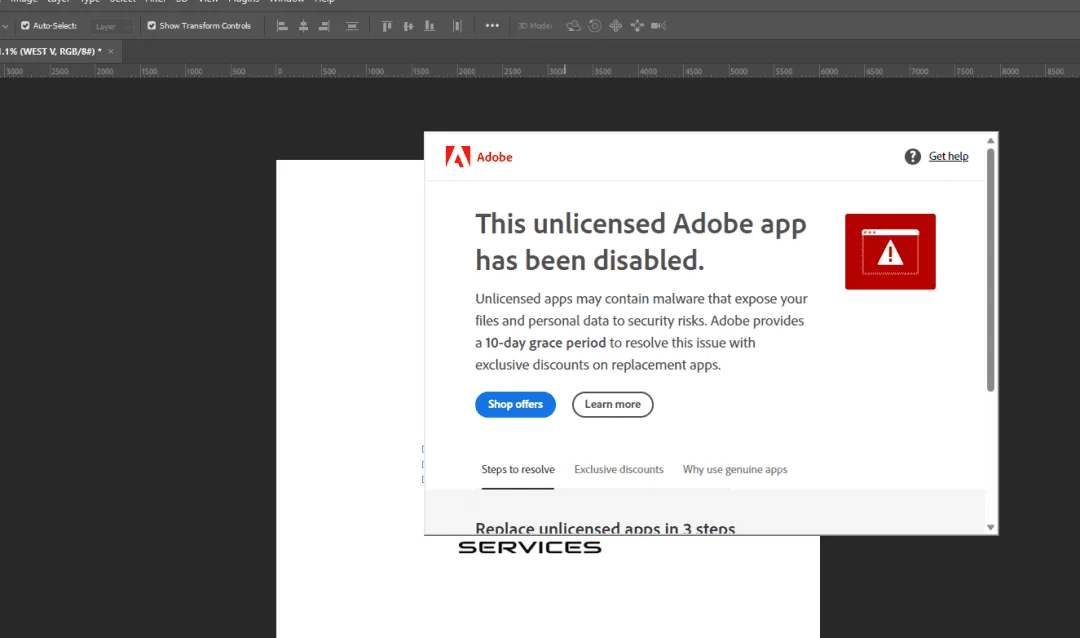This screenshot has height=638, width=1080.
Task: Select the 3D orbit camera icon
Action: [573, 26]
